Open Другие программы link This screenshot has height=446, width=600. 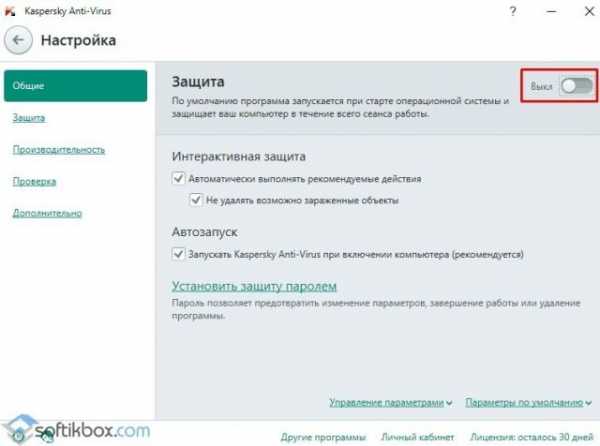click(323, 437)
